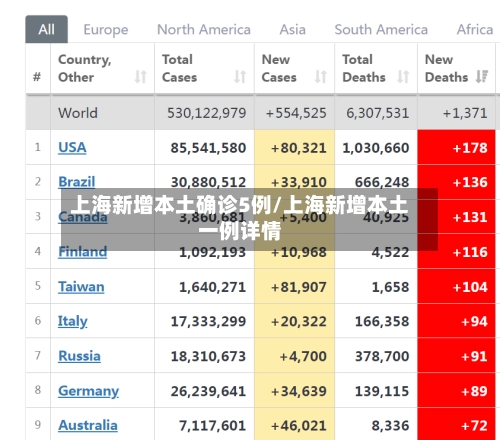The height and width of the screenshot is (440, 500).
Task: Click Italy new deaths +94 cell
Action: pos(456,321)
